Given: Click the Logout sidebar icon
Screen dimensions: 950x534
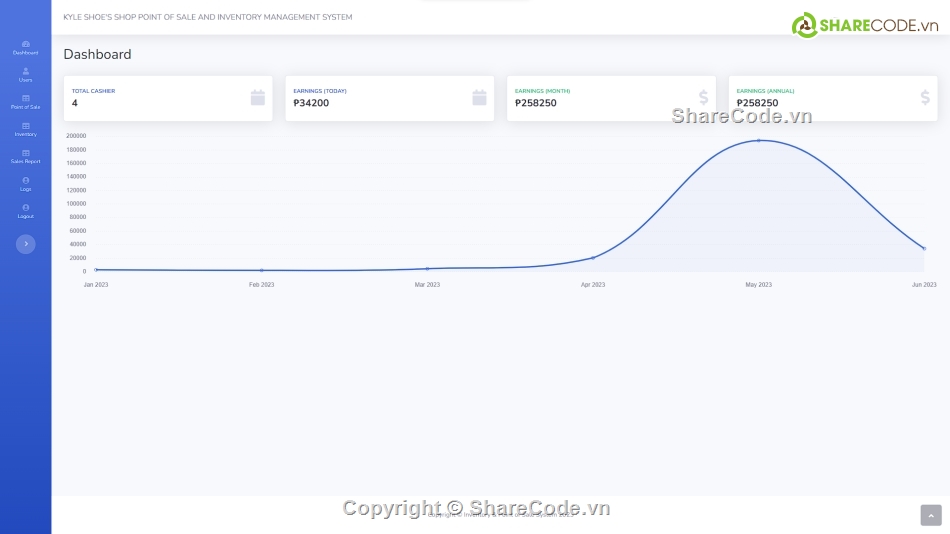Looking at the screenshot, I should coord(25,207).
